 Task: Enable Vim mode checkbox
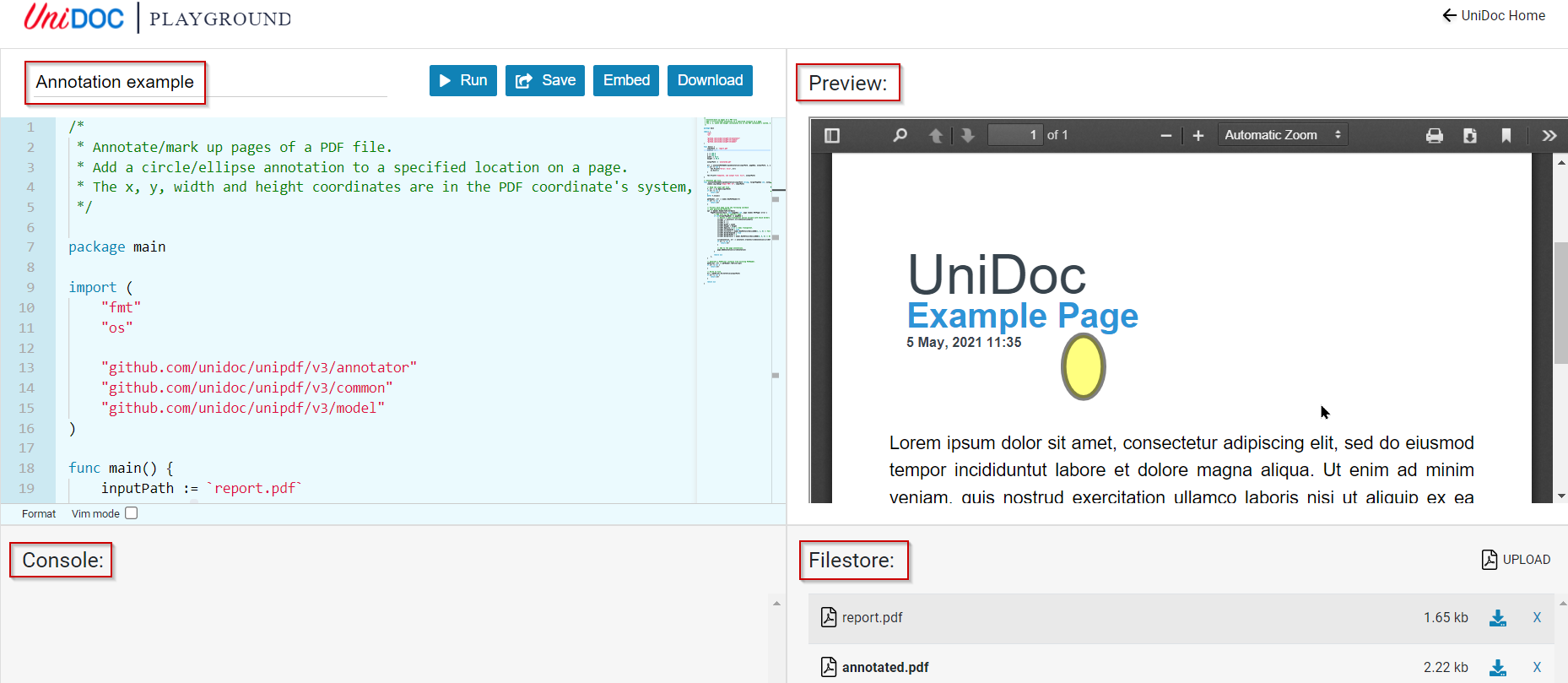pos(132,513)
